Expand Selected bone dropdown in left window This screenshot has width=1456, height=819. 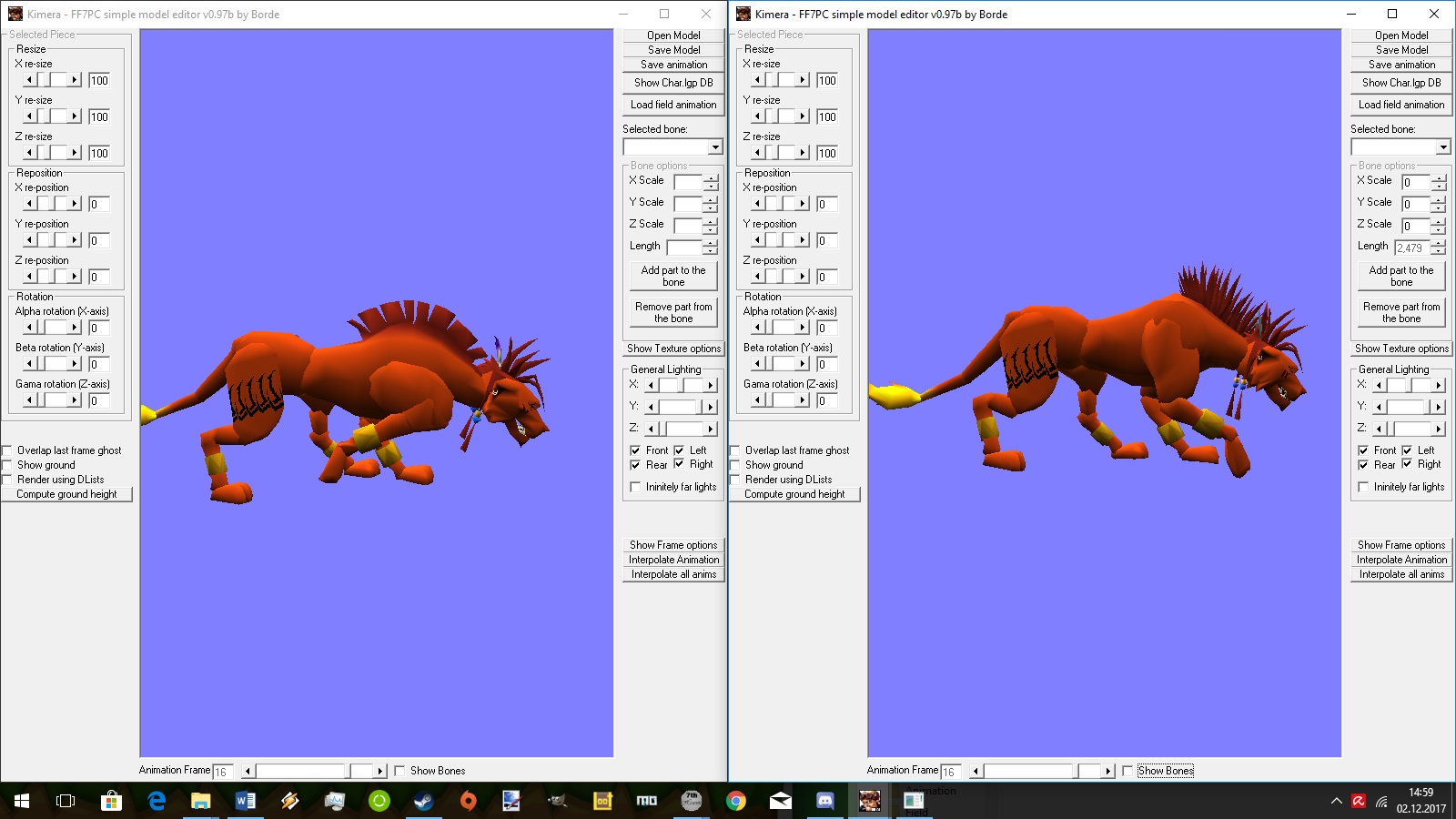click(715, 147)
